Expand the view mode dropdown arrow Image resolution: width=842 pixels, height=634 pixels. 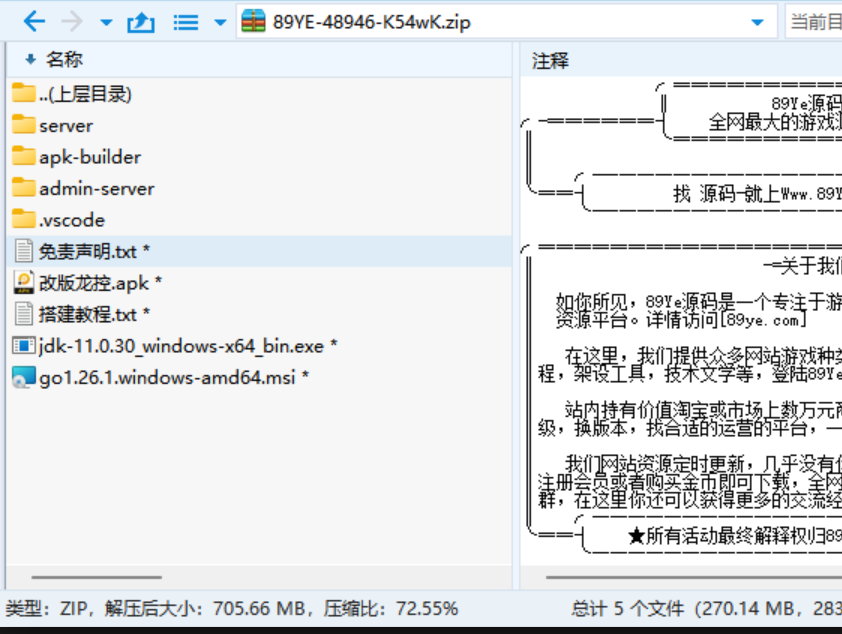(219, 22)
